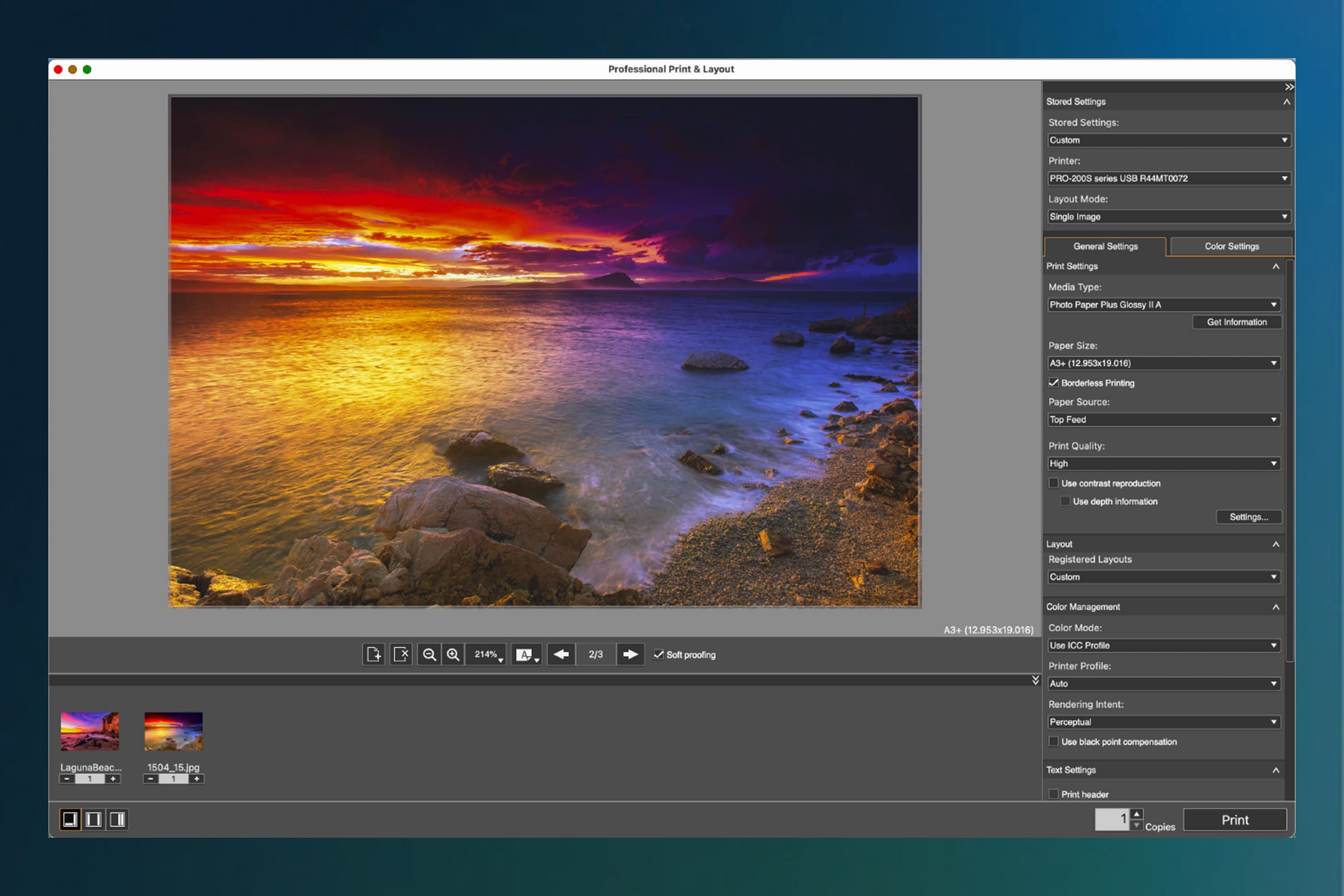Select the first panel view layout icon
Image resolution: width=1344 pixels, height=896 pixels.
70,819
